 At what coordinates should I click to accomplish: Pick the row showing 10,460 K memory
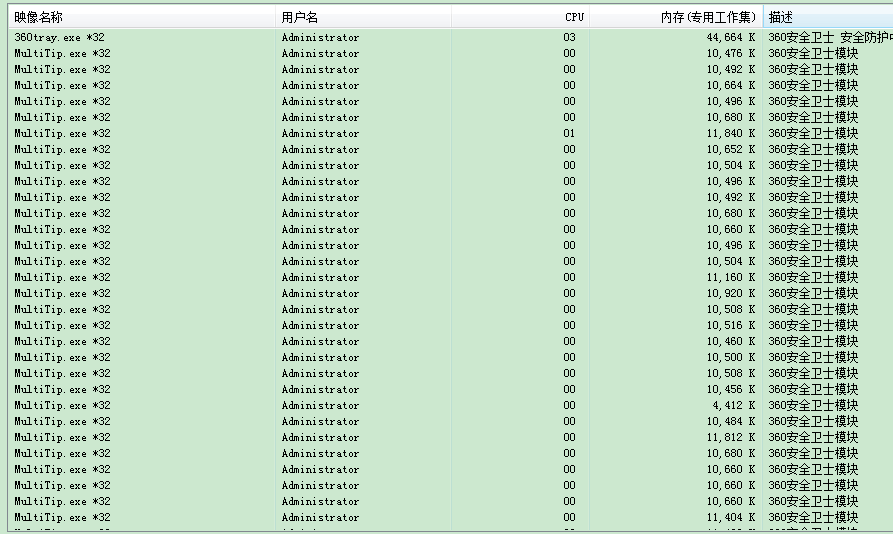[x=62, y=342]
